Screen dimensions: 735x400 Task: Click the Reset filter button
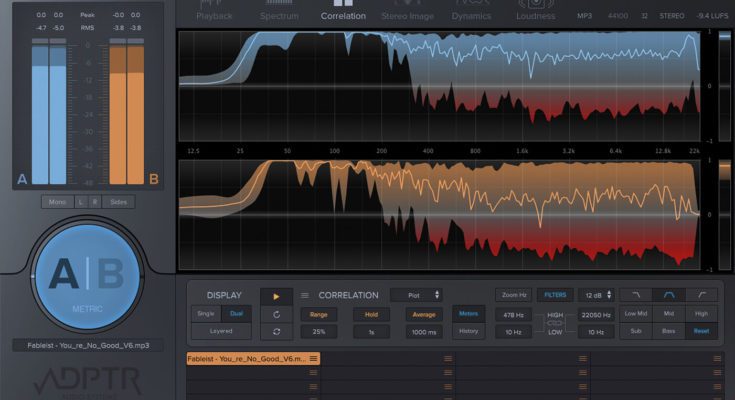[x=701, y=331]
